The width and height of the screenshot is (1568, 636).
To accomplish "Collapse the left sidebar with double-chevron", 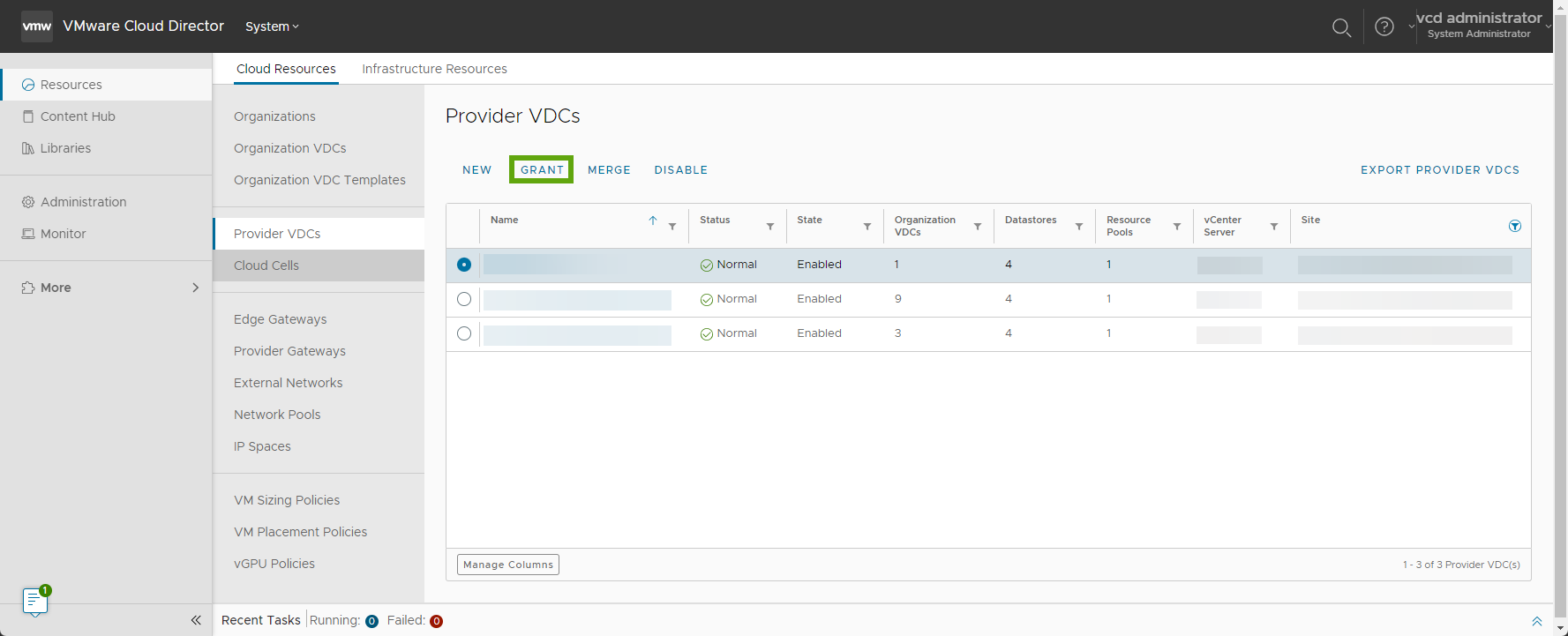I will tap(196, 620).
